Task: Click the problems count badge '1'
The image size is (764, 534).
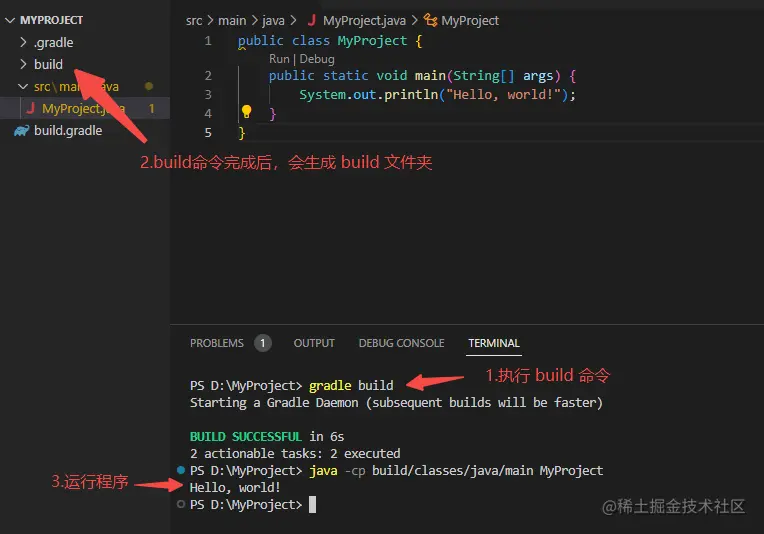Action: pyautogui.click(x=263, y=343)
